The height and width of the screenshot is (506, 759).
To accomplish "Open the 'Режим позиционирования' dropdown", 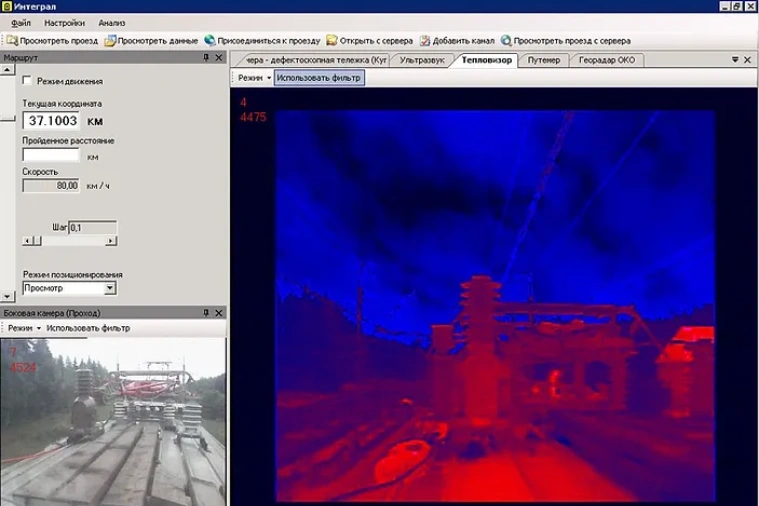I will click(x=110, y=289).
